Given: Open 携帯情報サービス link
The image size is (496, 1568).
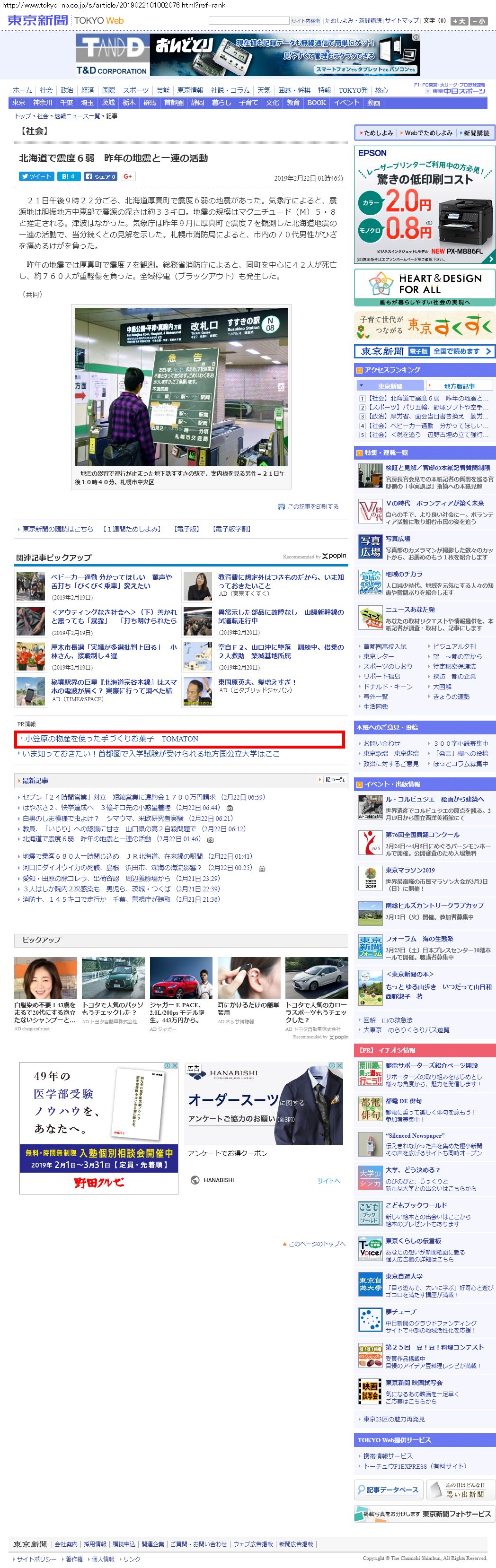Looking at the screenshot, I should 388,1456.
